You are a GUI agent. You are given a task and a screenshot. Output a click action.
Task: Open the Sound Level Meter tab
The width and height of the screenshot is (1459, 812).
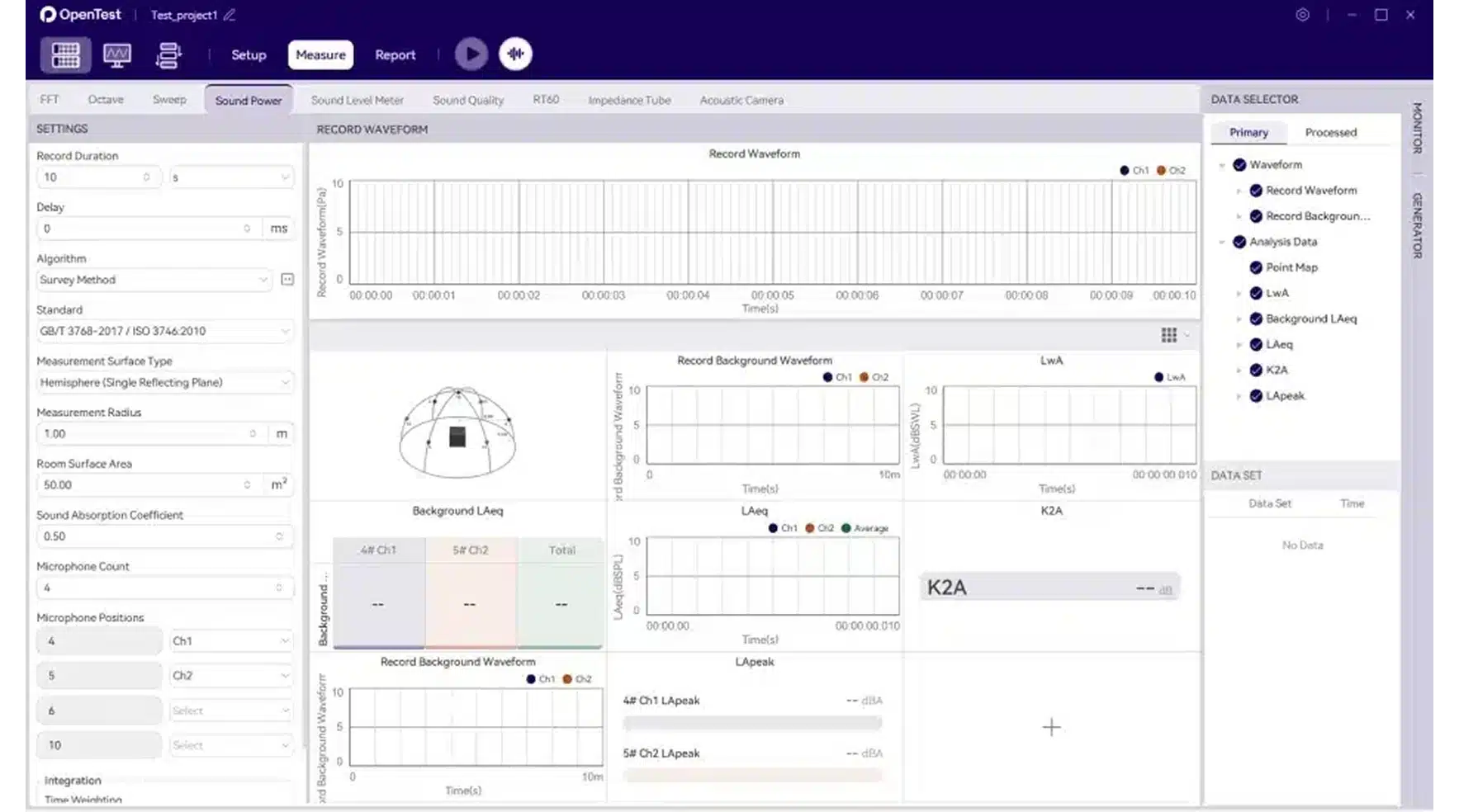tap(357, 100)
